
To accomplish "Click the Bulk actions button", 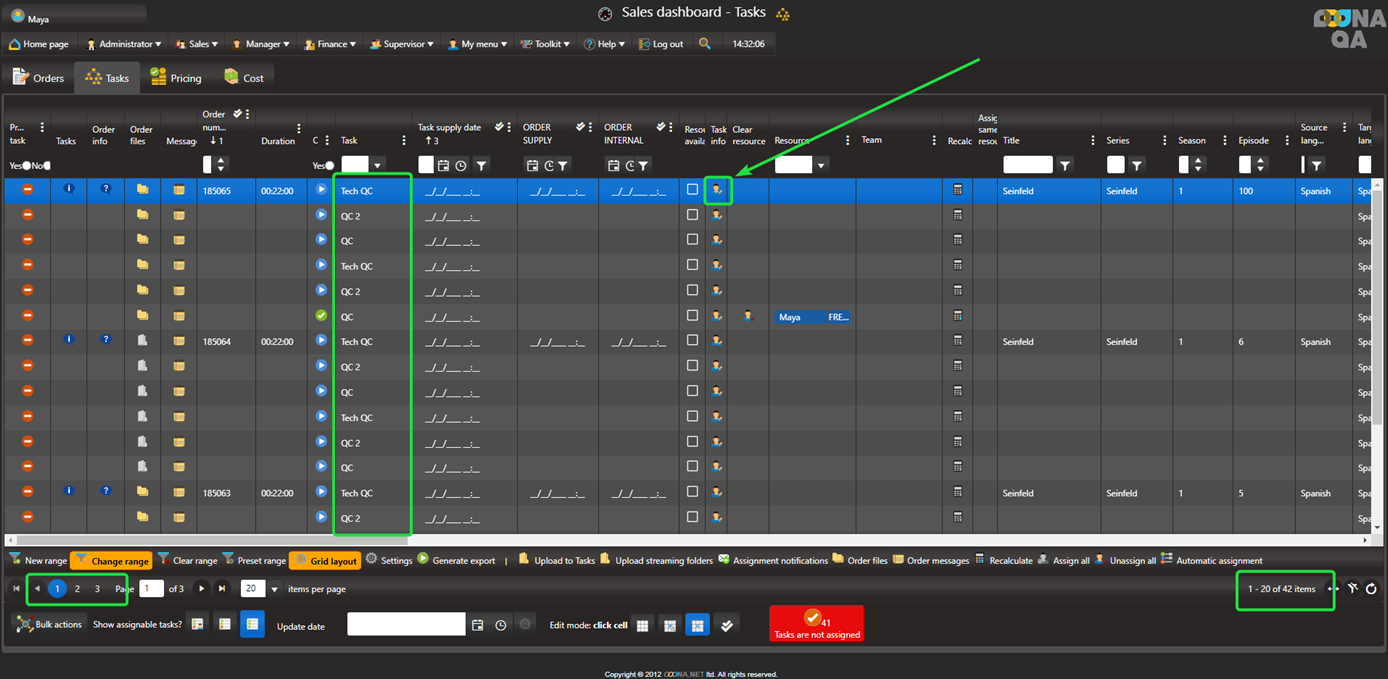I will tap(50, 624).
